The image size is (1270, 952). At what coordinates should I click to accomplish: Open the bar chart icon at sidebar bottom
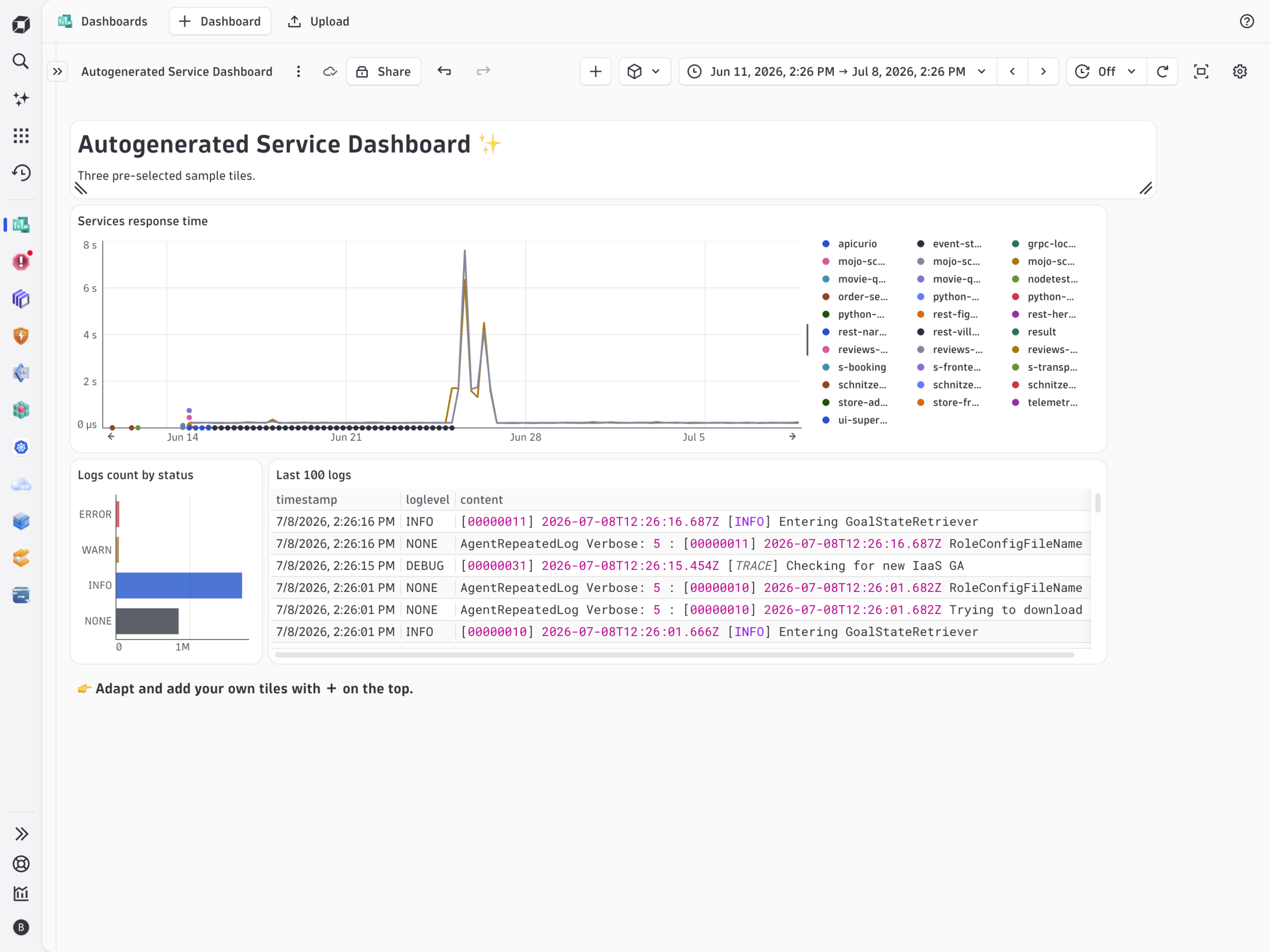(x=21, y=893)
